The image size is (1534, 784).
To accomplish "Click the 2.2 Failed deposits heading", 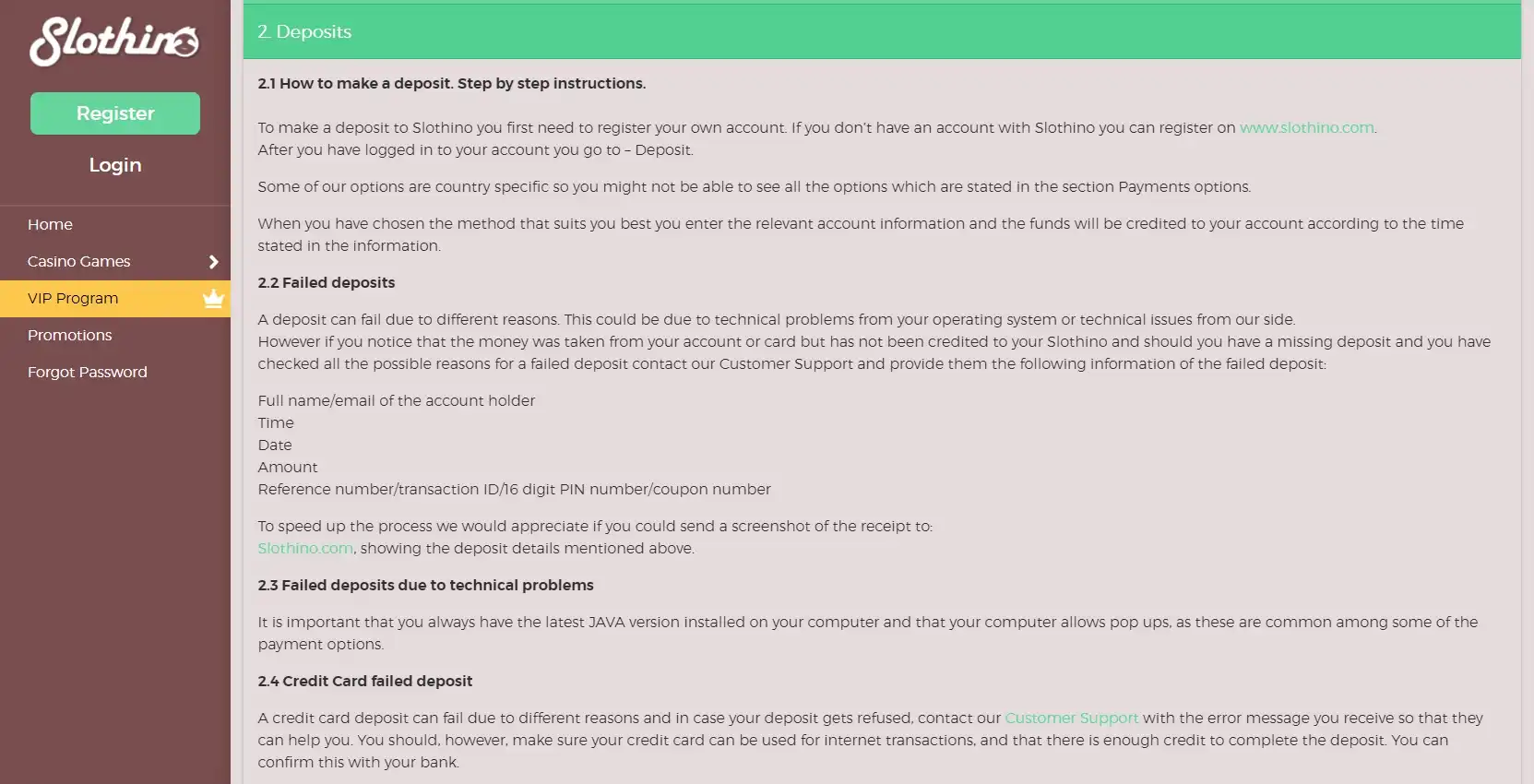I will [327, 282].
